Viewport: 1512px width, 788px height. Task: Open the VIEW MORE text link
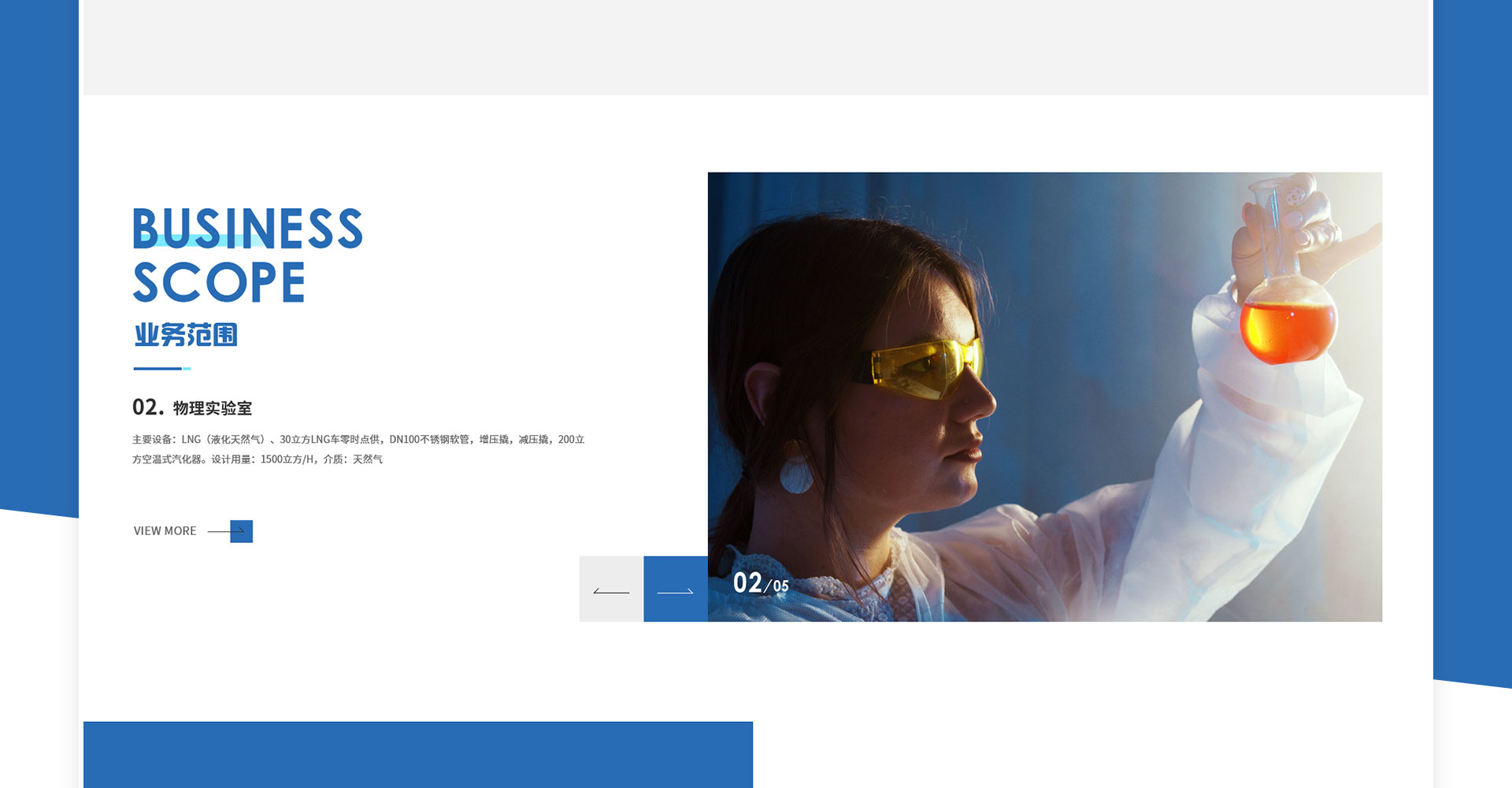[165, 531]
